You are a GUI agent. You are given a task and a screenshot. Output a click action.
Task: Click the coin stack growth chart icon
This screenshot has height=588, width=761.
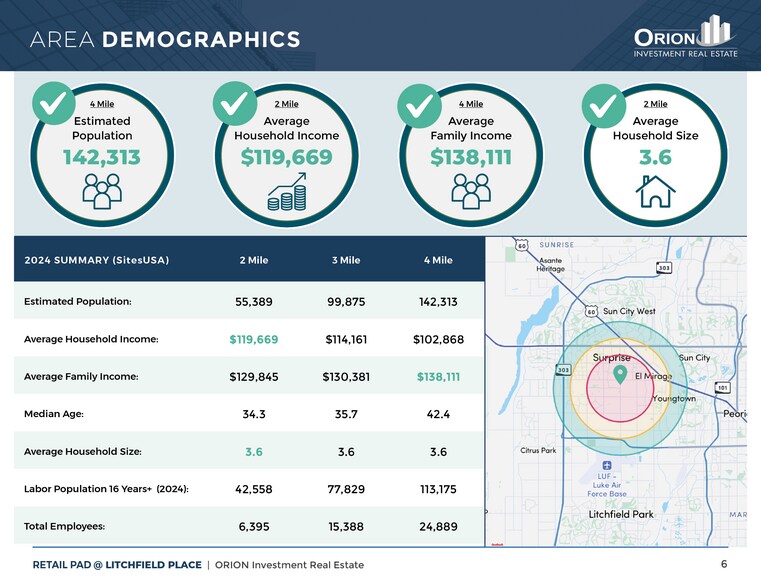pos(286,191)
